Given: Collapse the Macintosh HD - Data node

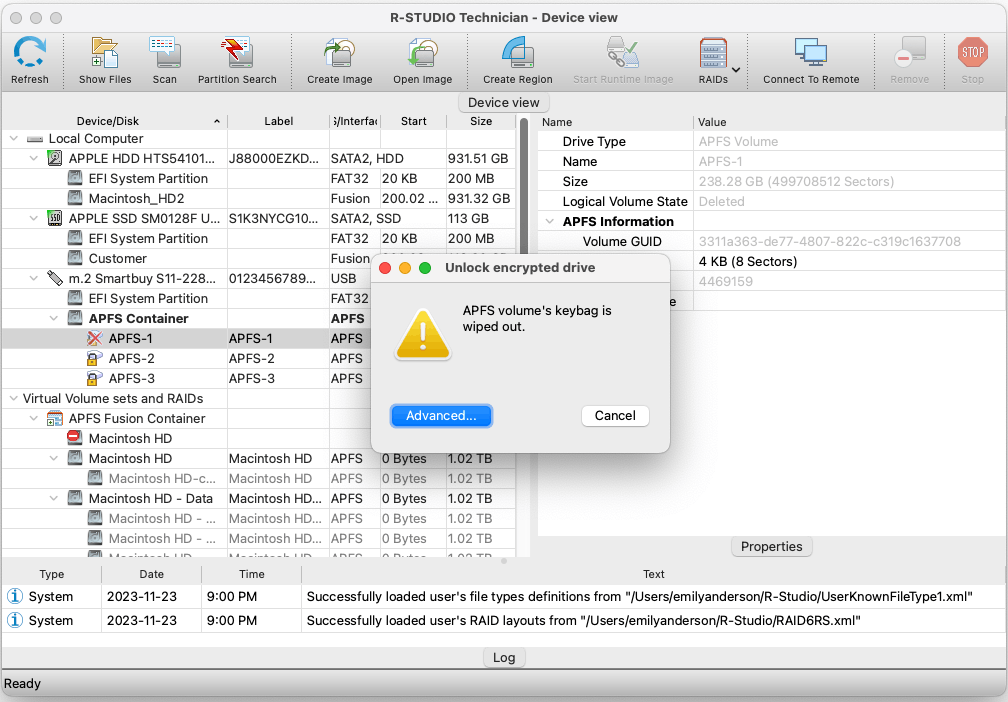Looking at the screenshot, I should 54,498.
